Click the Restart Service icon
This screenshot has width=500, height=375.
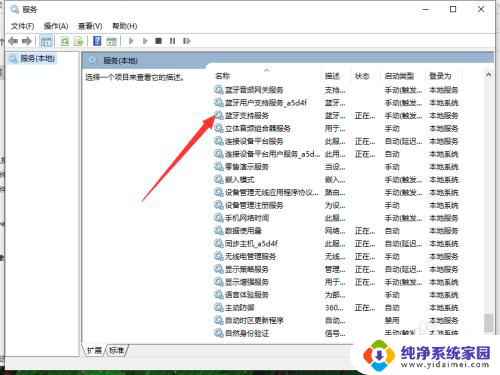[187, 41]
